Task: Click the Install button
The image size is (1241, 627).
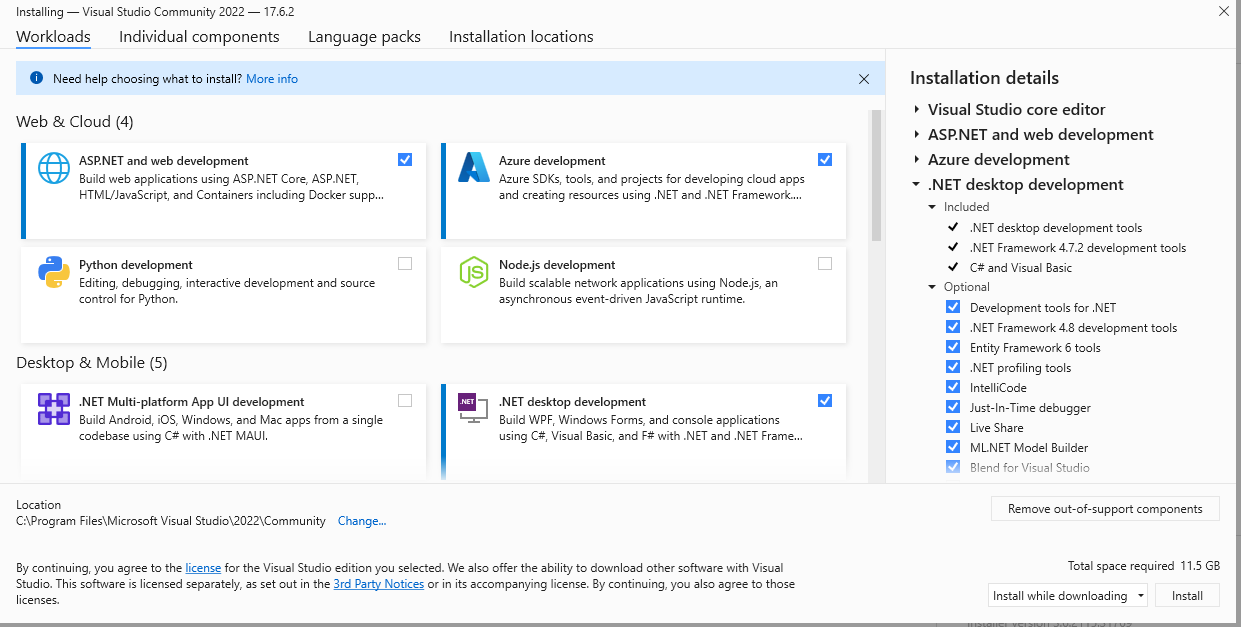Action: point(1187,595)
